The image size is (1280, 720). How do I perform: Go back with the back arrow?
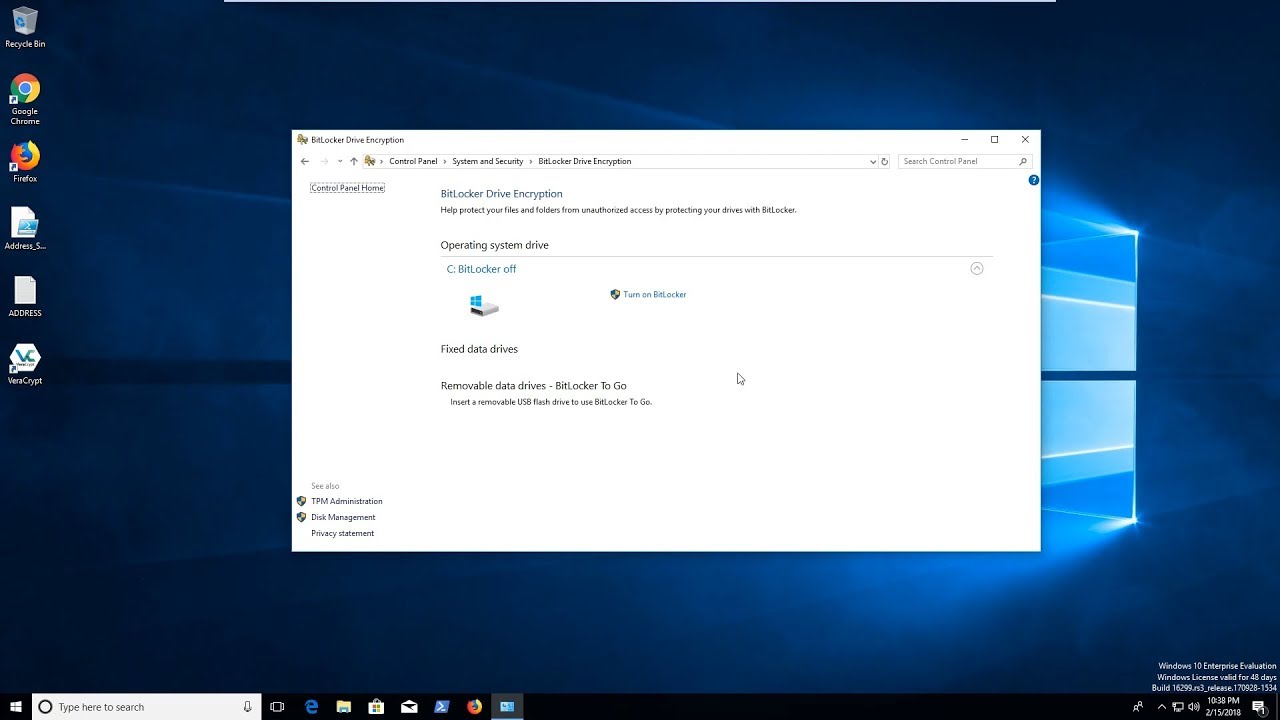[305, 161]
